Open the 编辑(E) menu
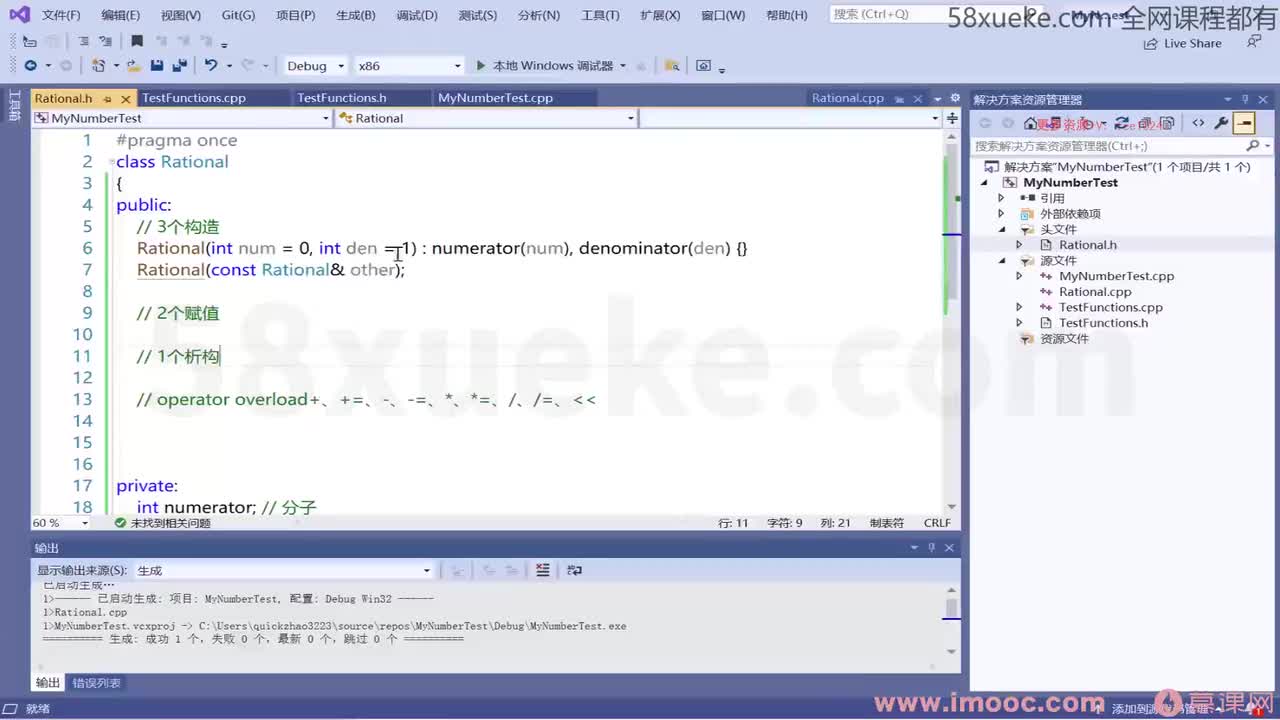1280x720 pixels. pyautogui.click(x=121, y=15)
